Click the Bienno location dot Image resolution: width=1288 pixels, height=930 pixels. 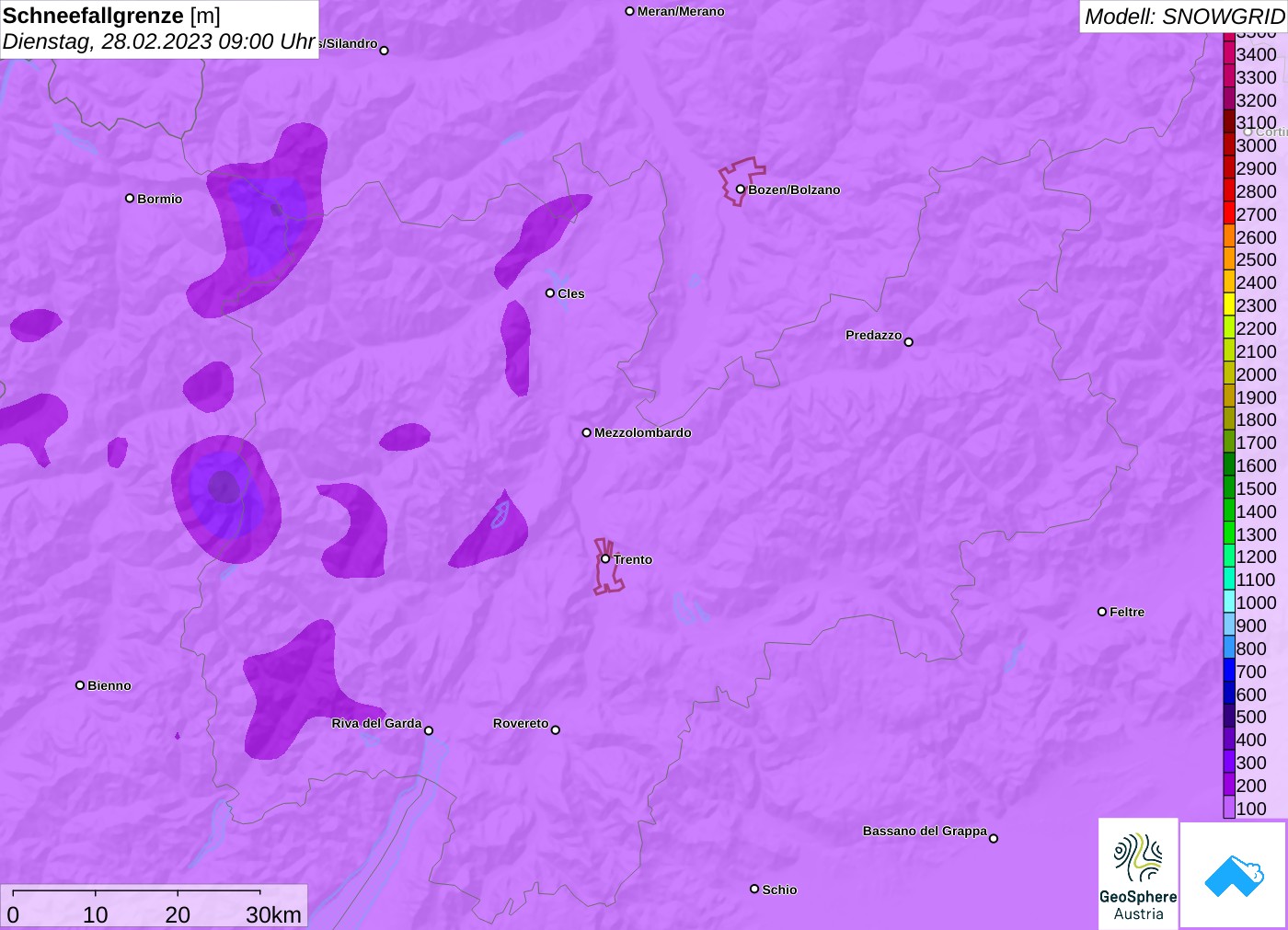coord(80,685)
